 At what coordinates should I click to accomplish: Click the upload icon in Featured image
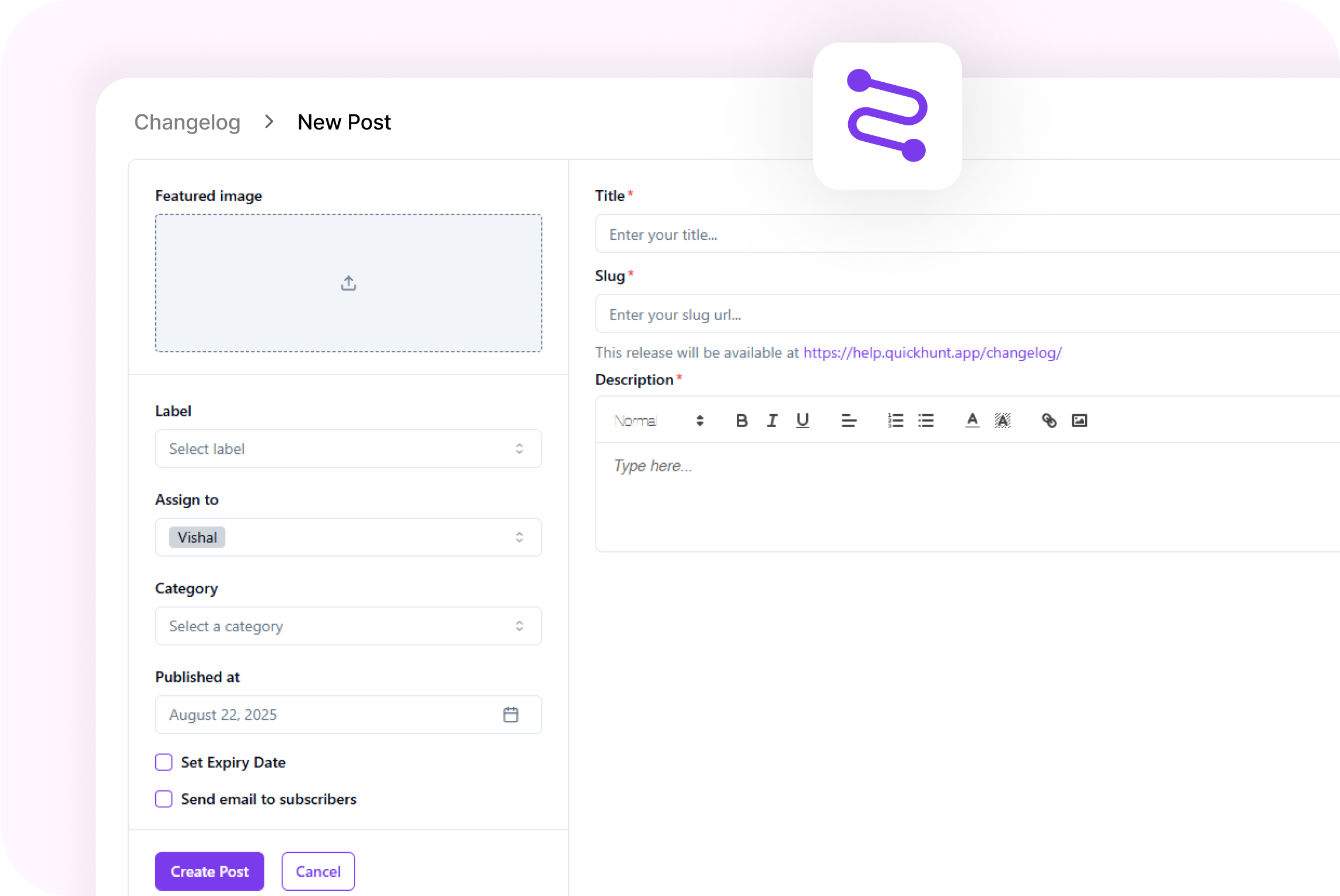point(348,283)
